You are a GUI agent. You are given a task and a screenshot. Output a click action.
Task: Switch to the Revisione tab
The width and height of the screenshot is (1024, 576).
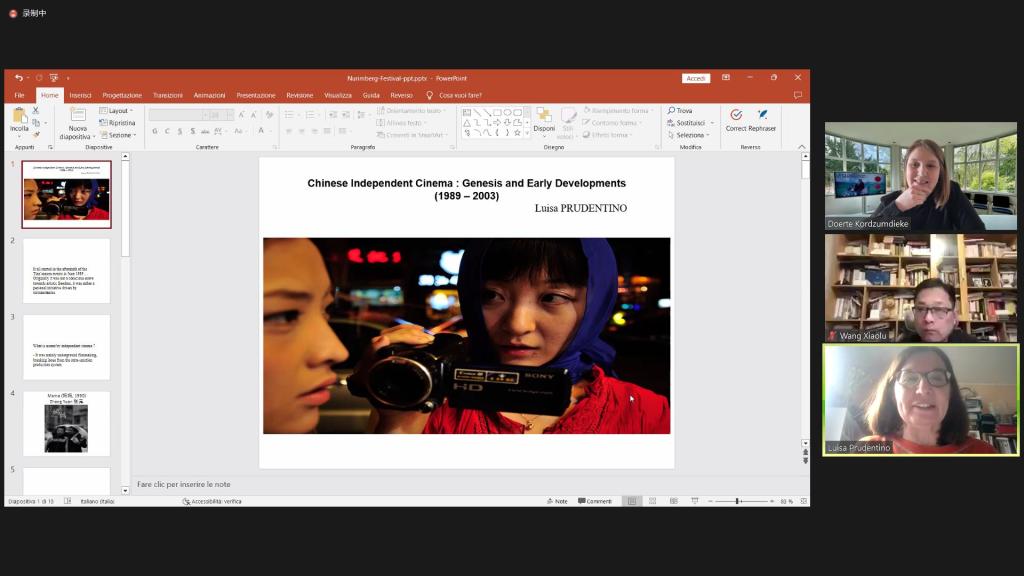click(x=300, y=95)
